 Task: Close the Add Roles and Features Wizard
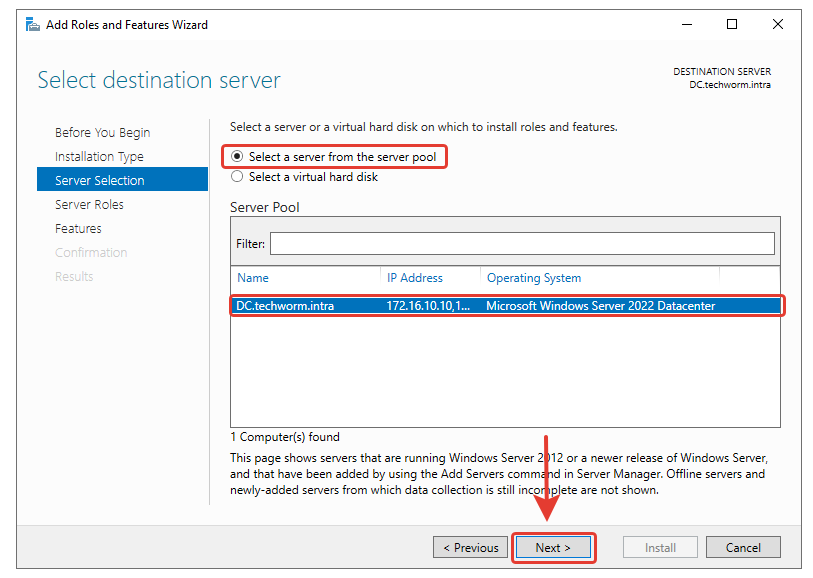[x=778, y=24]
